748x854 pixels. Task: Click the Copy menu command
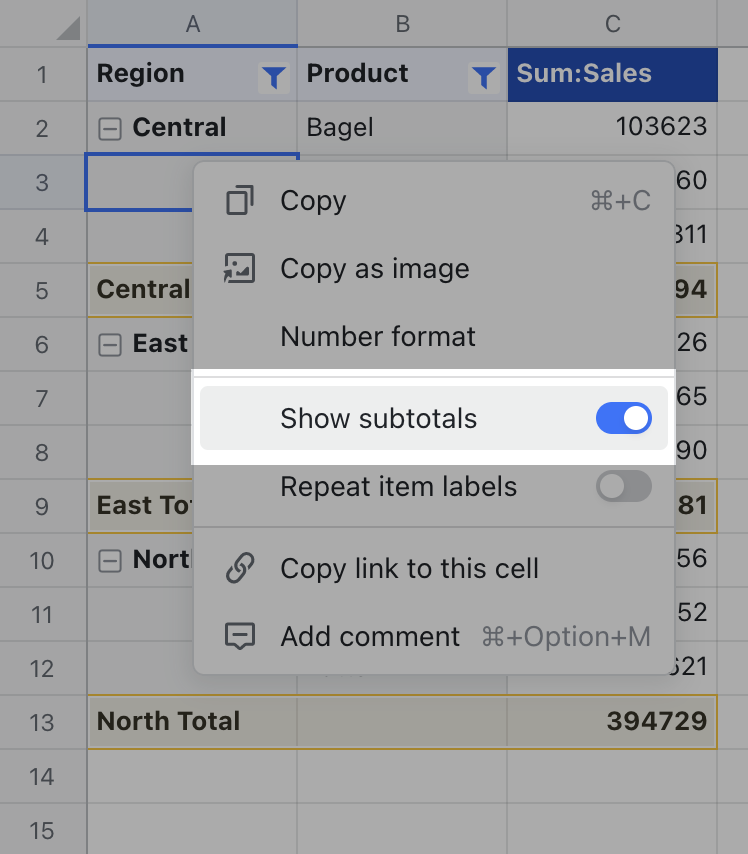(x=312, y=200)
